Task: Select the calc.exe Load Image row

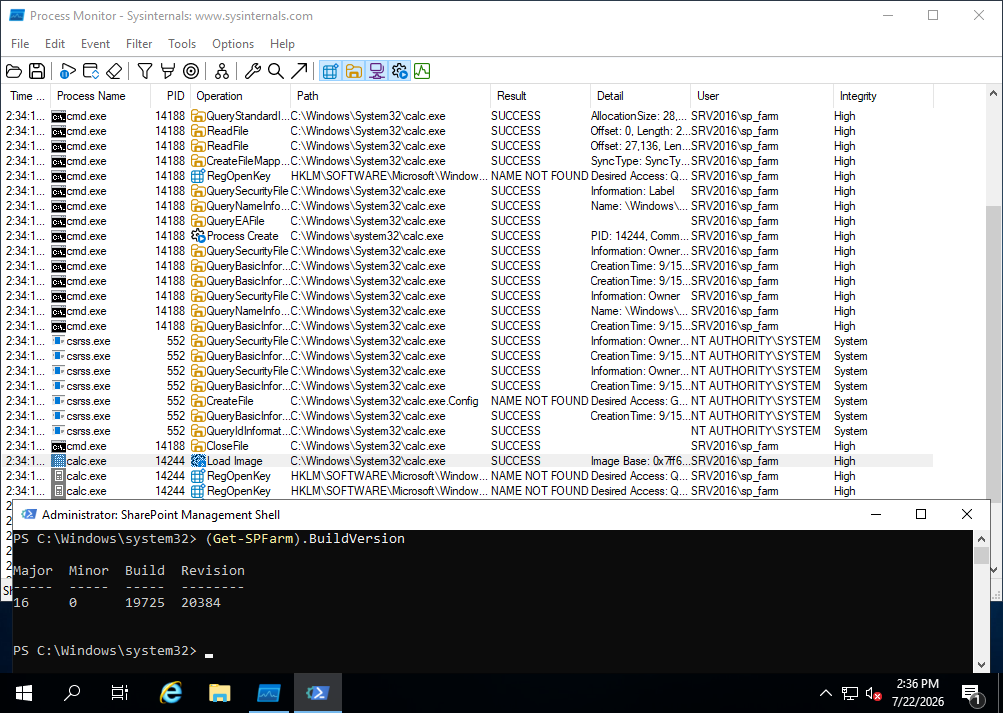Action: [x=468, y=461]
